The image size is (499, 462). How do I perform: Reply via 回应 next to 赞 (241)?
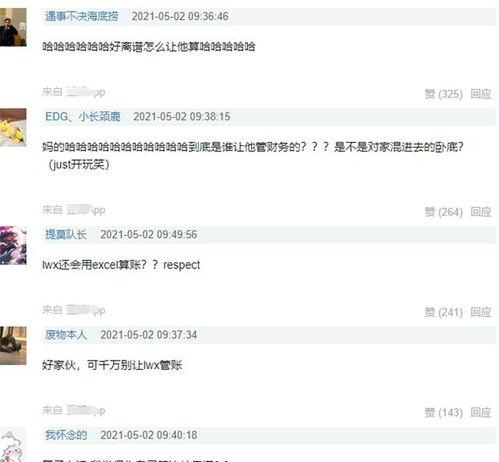pos(481,312)
